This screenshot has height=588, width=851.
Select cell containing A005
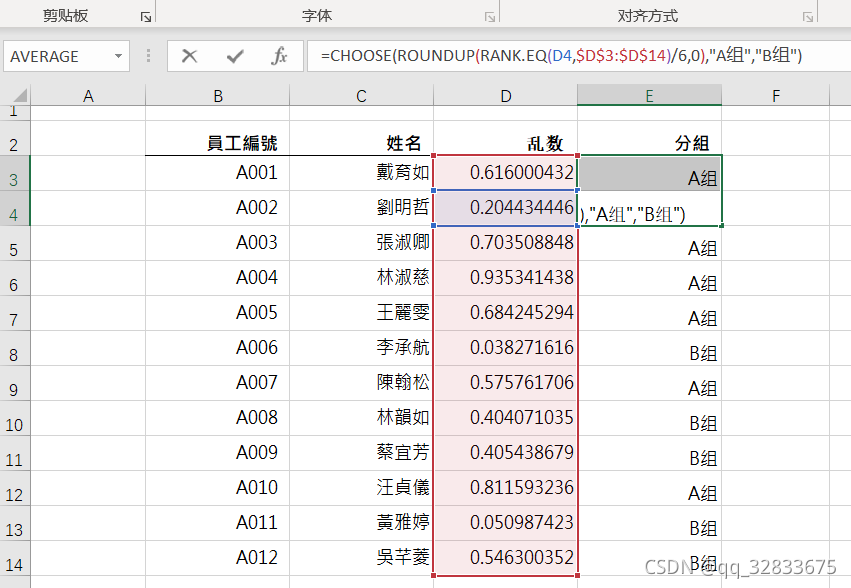[x=218, y=313]
